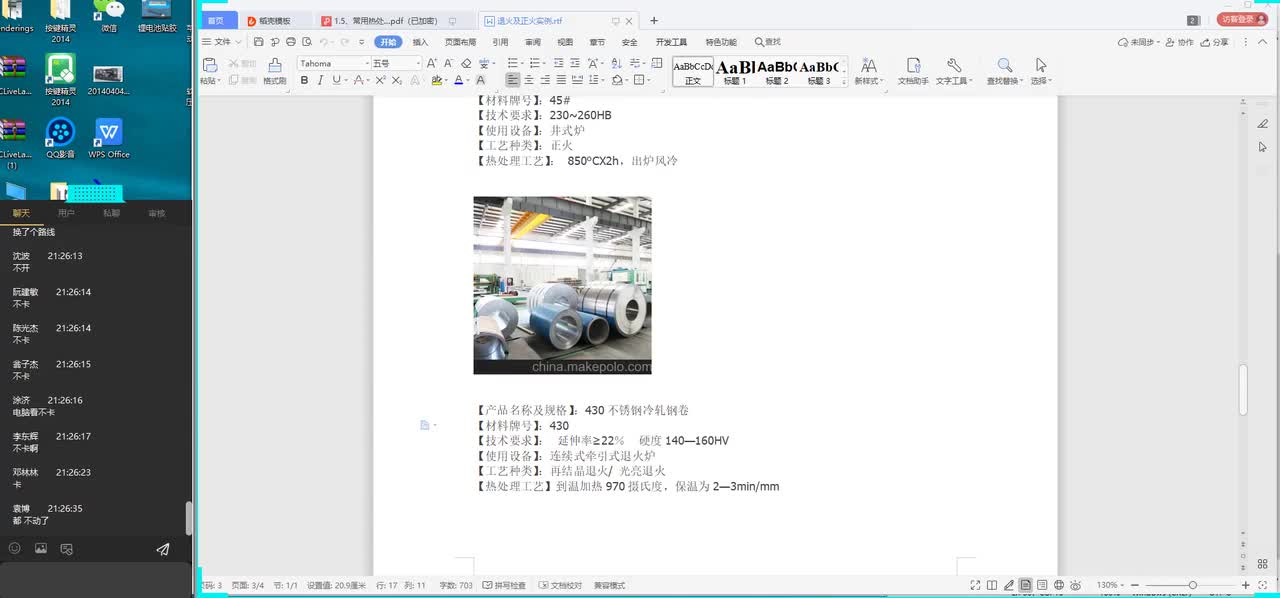
Task: Click the web layout globe icon in status bar
Action: [1059, 585]
